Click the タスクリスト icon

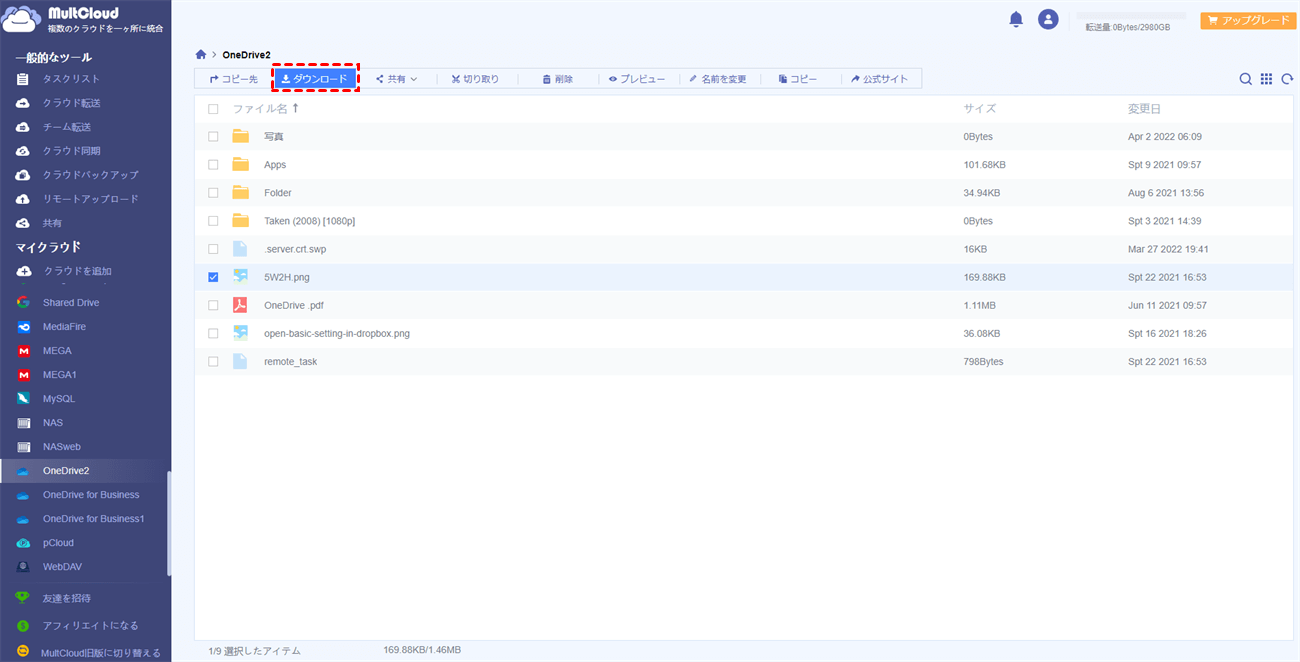(x=23, y=79)
